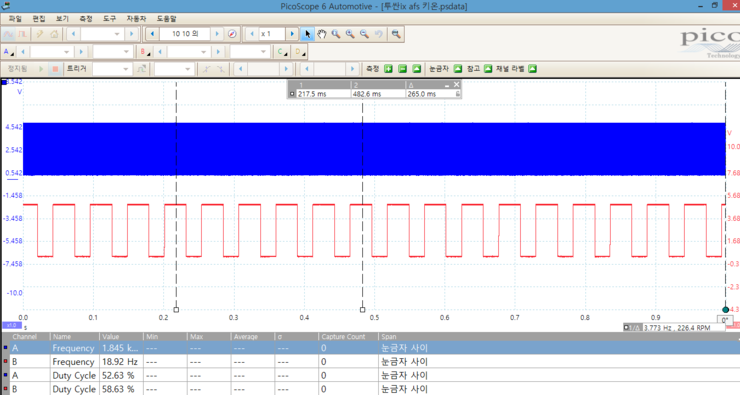Click the Average column header
Screen dimensions: 740x395
coord(252,336)
